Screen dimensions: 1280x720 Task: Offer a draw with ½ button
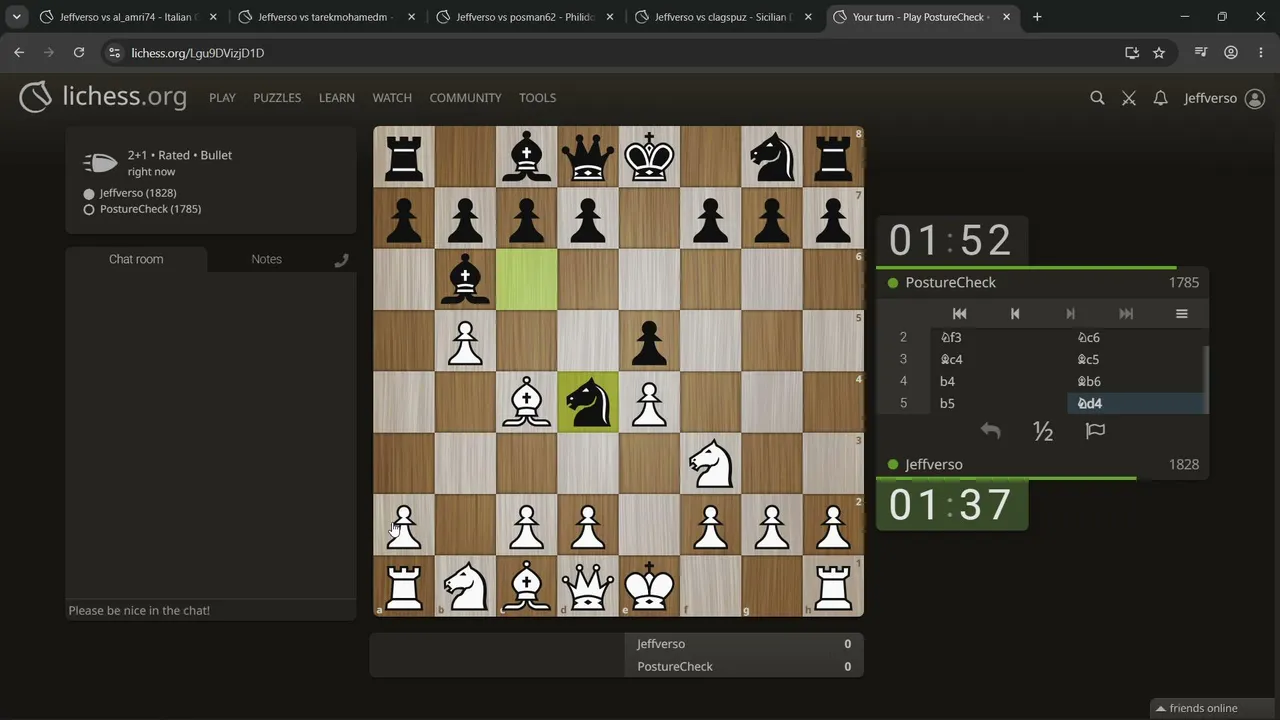1043,431
